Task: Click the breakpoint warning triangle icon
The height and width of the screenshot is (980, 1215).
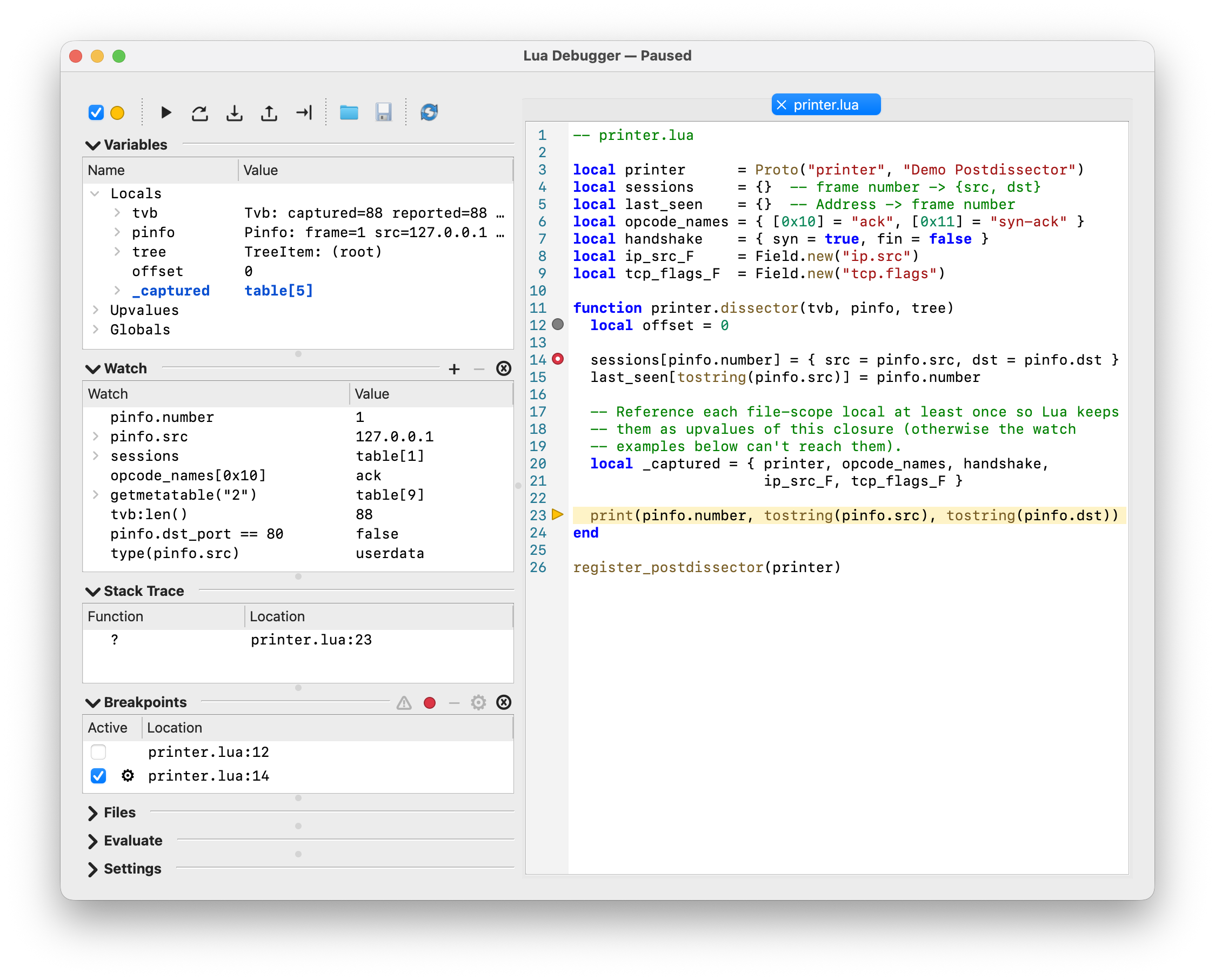Action: coord(404,703)
